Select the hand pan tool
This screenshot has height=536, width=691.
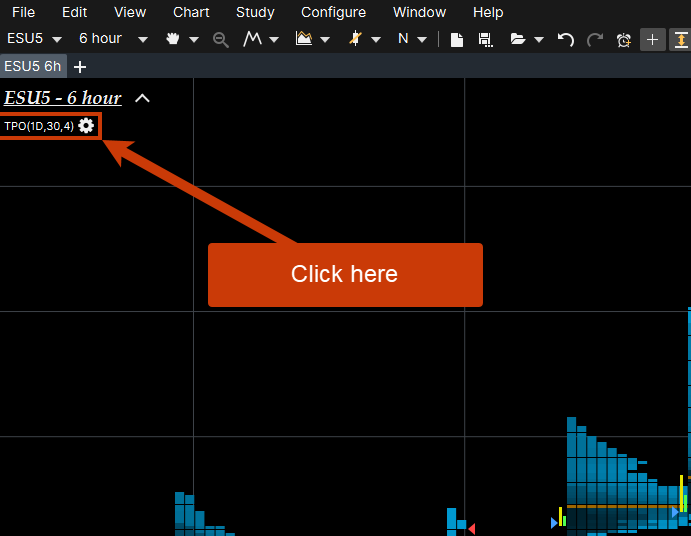coord(173,39)
